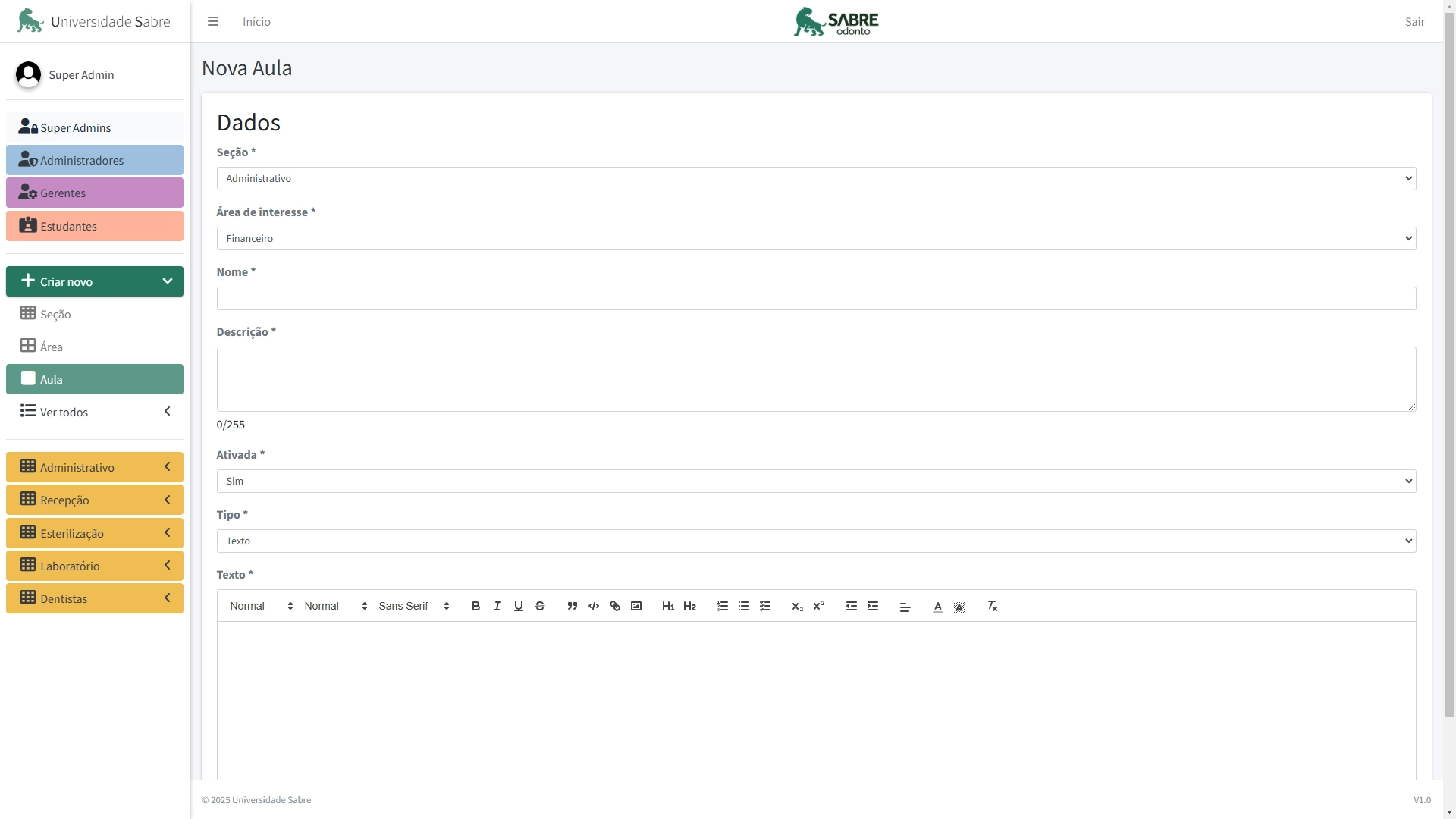1456x819 pixels.
Task: Toggle underline formatting
Action: pyautogui.click(x=519, y=606)
